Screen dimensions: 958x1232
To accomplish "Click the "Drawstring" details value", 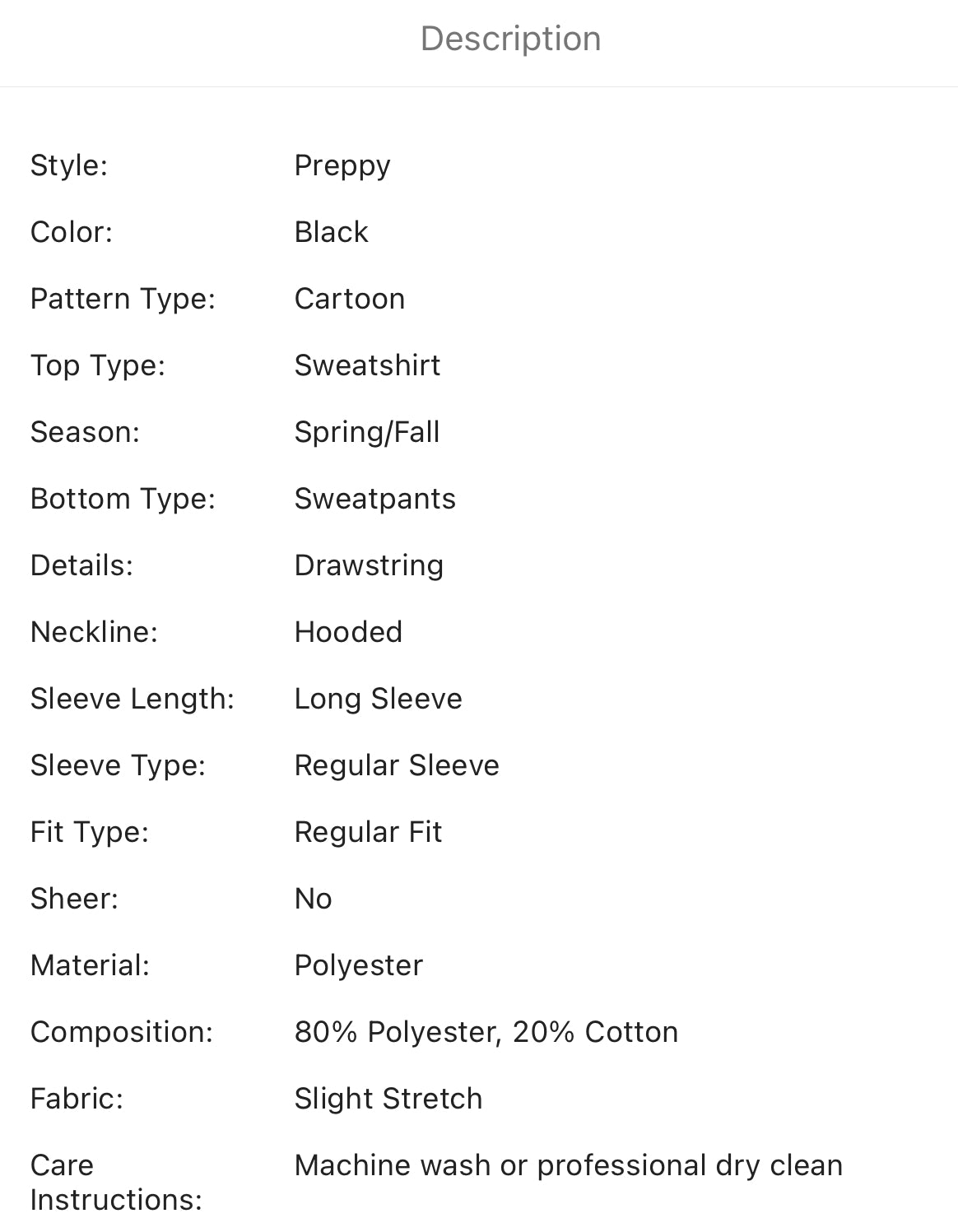I will [x=369, y=565].
